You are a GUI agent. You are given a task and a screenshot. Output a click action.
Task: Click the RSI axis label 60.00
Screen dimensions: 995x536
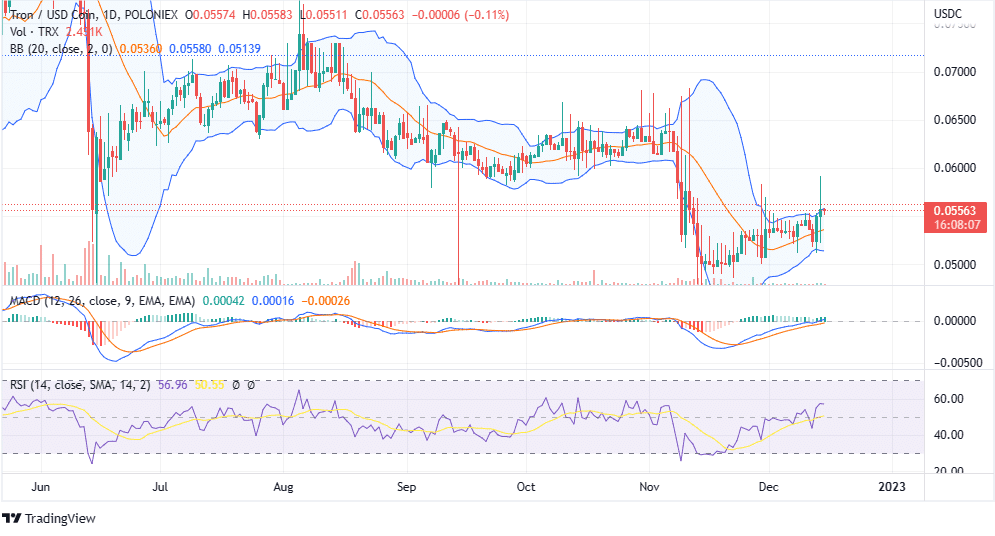click(949, 398)
